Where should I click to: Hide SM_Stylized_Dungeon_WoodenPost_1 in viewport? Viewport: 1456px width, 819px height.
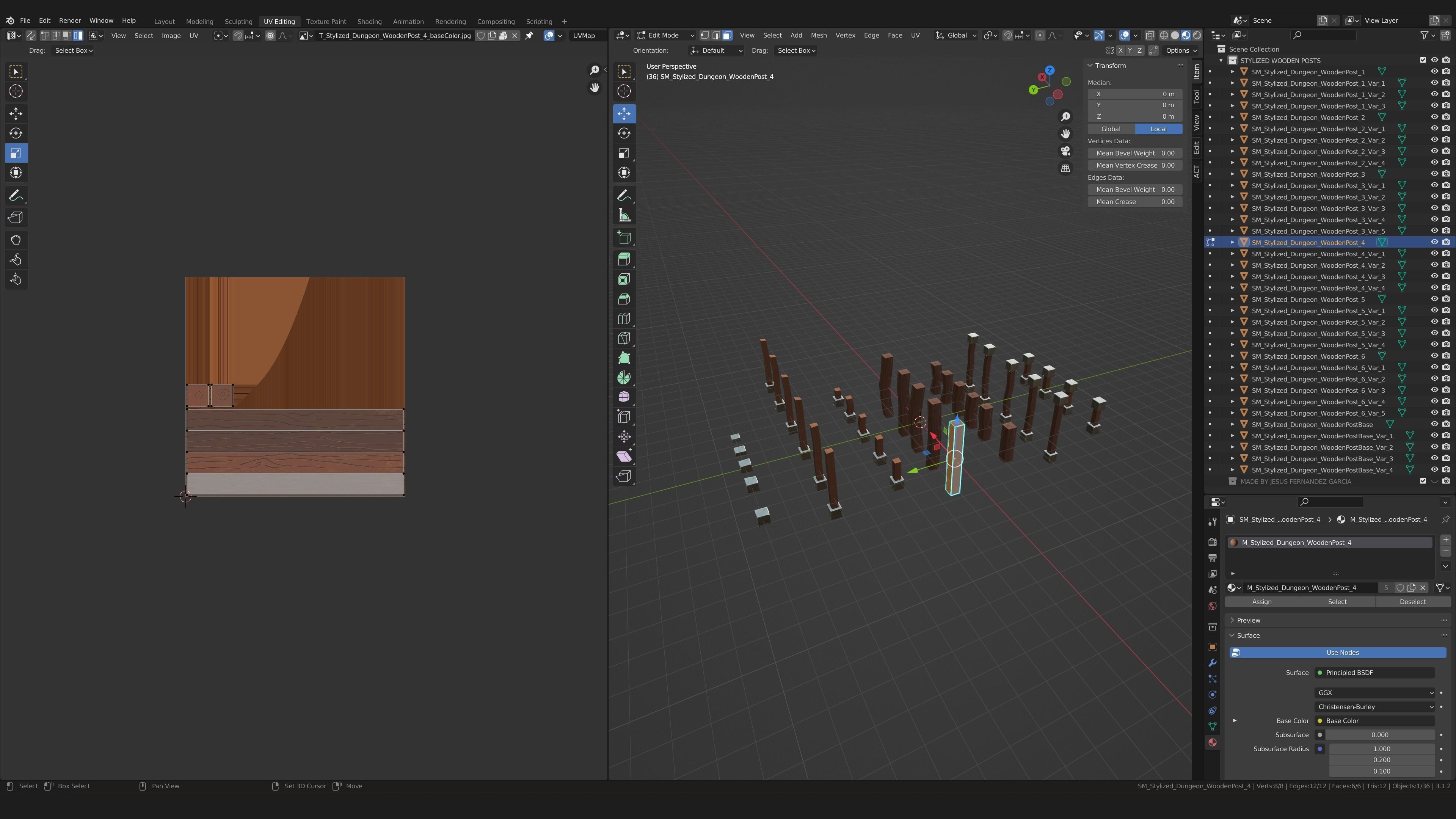click(1434, 72)
